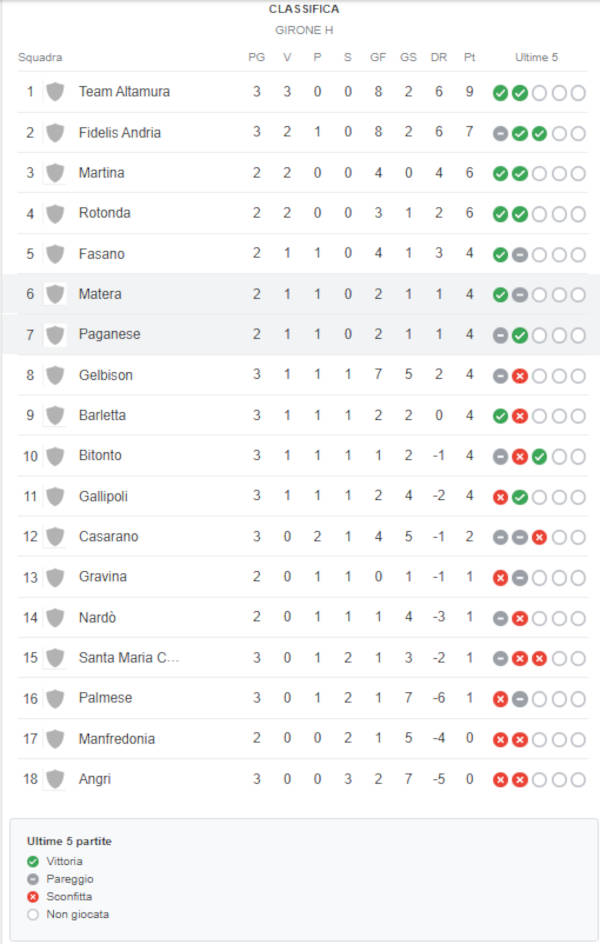Viewport: 600px width, 944px height.
Task: Click the Fidelis Andria shield crest icon
Action: [x=55, y=132]
